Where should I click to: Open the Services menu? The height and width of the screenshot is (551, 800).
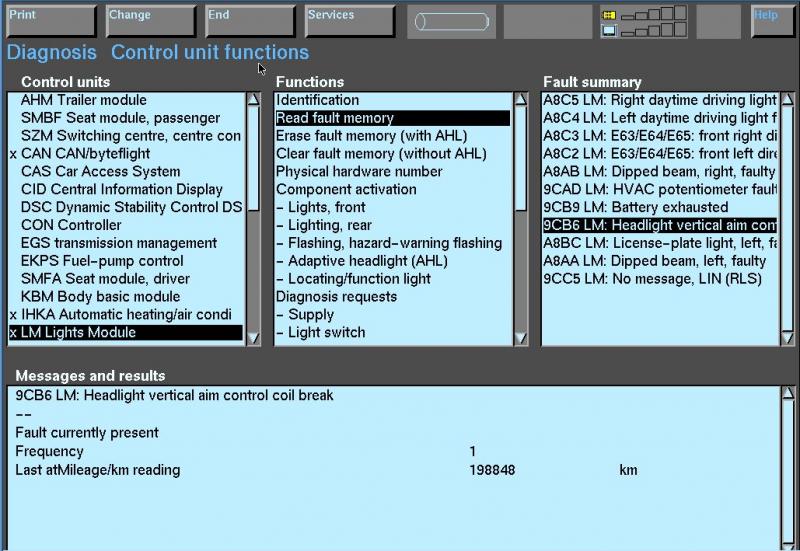(x=349, y=20)
